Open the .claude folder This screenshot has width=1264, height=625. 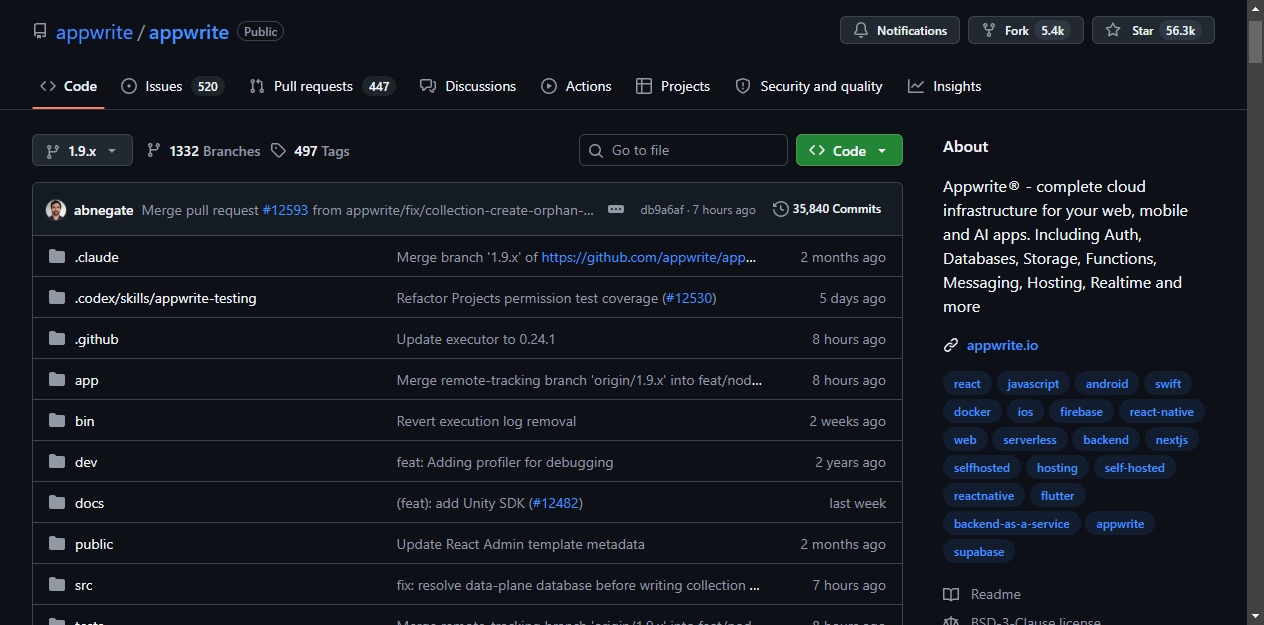(97, 257)
